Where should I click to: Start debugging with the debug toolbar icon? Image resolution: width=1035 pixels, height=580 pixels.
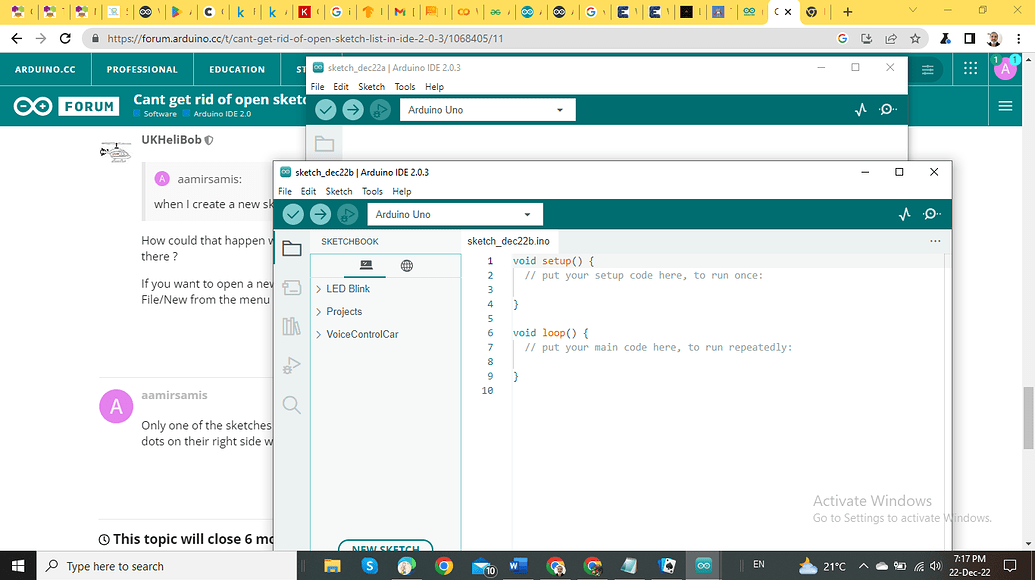point(347,214)
